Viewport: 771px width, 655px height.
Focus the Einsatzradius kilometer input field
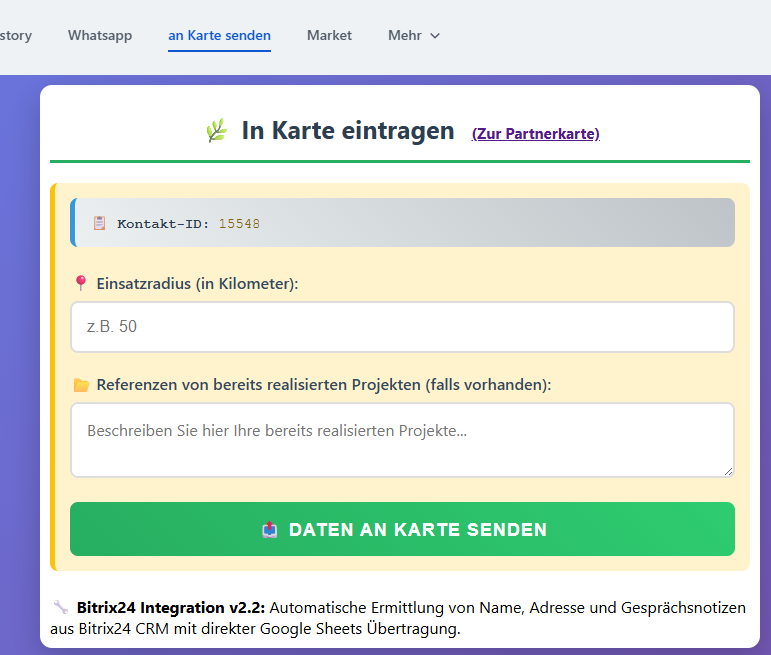coord(402,327)
